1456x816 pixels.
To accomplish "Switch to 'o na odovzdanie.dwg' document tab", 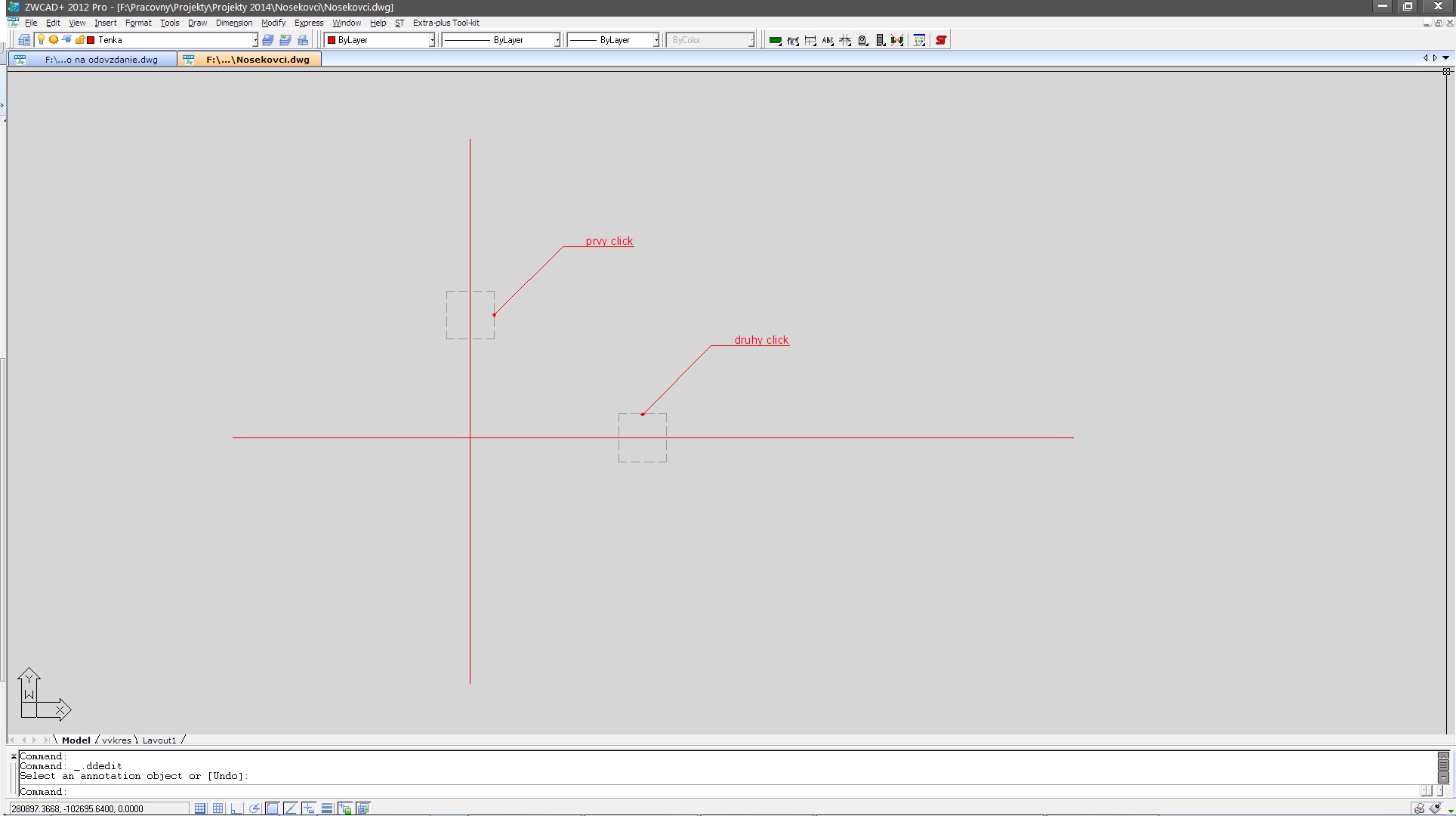I will (x=100, y=60).
